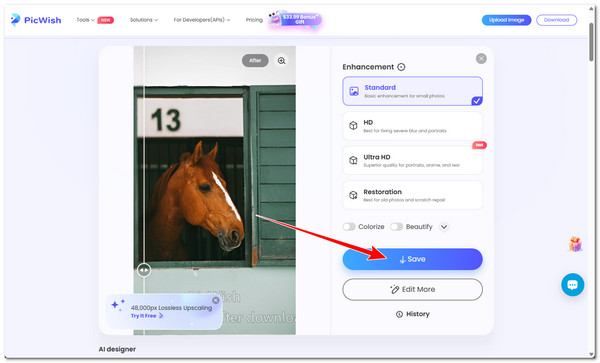600x363 pixels.
Task: Select the Standard enhancement option
Action: pyautogui.click(x=412, y=91)
